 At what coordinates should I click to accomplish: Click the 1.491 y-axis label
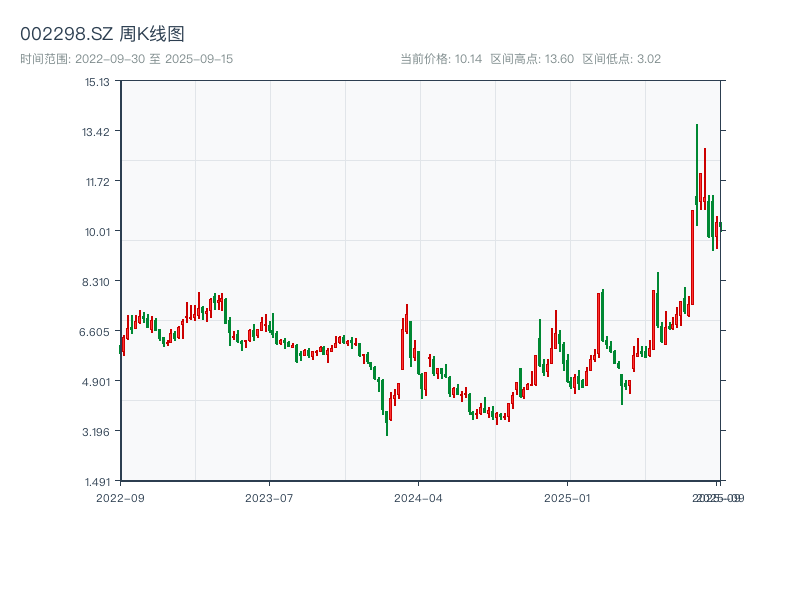pos(97,482)
